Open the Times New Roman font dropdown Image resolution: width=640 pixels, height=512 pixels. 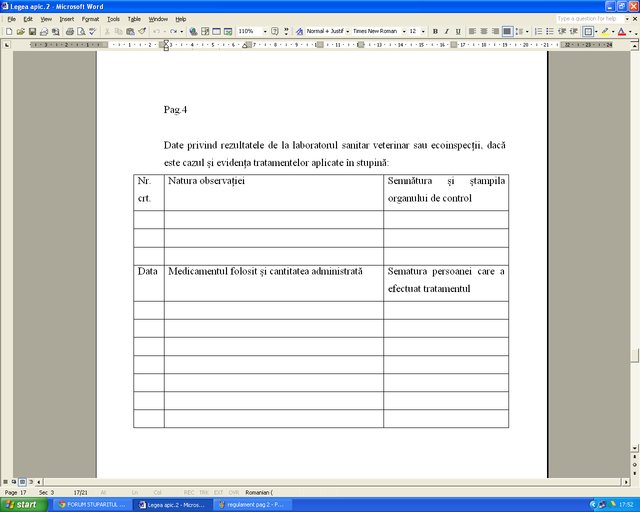pyautogui.click(x=404, y=31)
